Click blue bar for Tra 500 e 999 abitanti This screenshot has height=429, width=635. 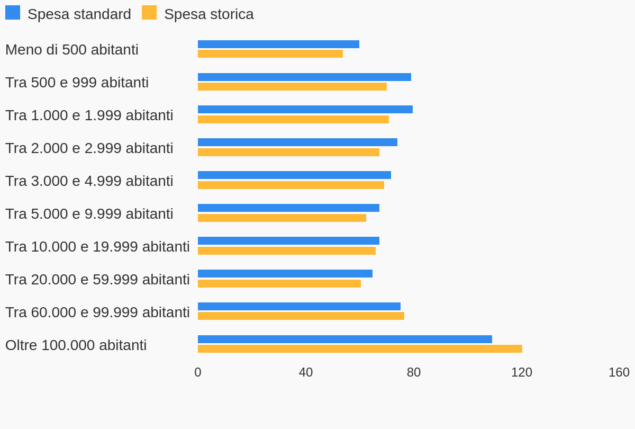(x=304, y=77)
